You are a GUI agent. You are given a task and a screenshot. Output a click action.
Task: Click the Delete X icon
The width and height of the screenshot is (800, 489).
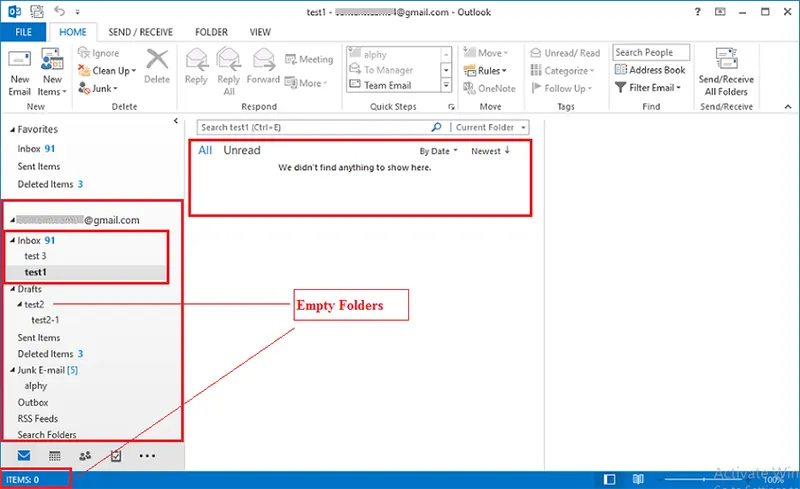pyautogui.click(x=157, y=59)
